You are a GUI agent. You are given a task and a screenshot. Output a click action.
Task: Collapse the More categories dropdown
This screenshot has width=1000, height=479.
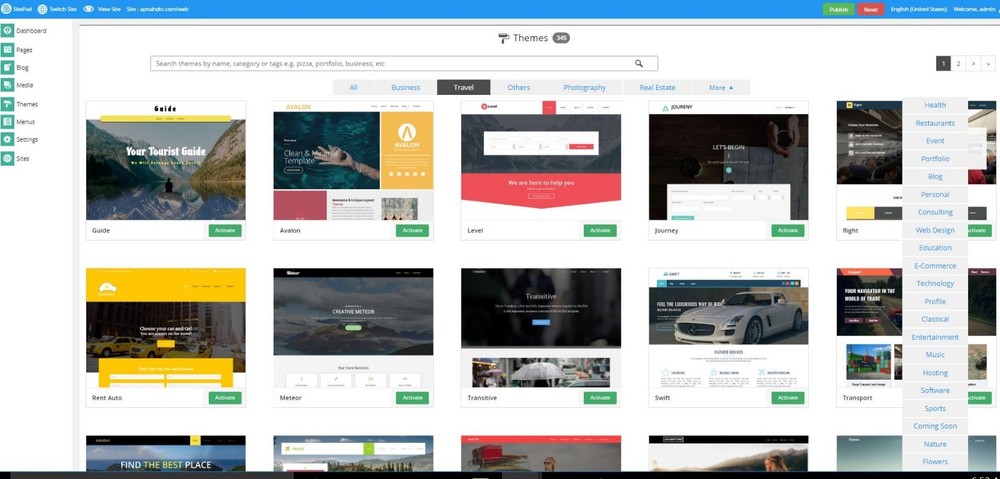point(721,87)
